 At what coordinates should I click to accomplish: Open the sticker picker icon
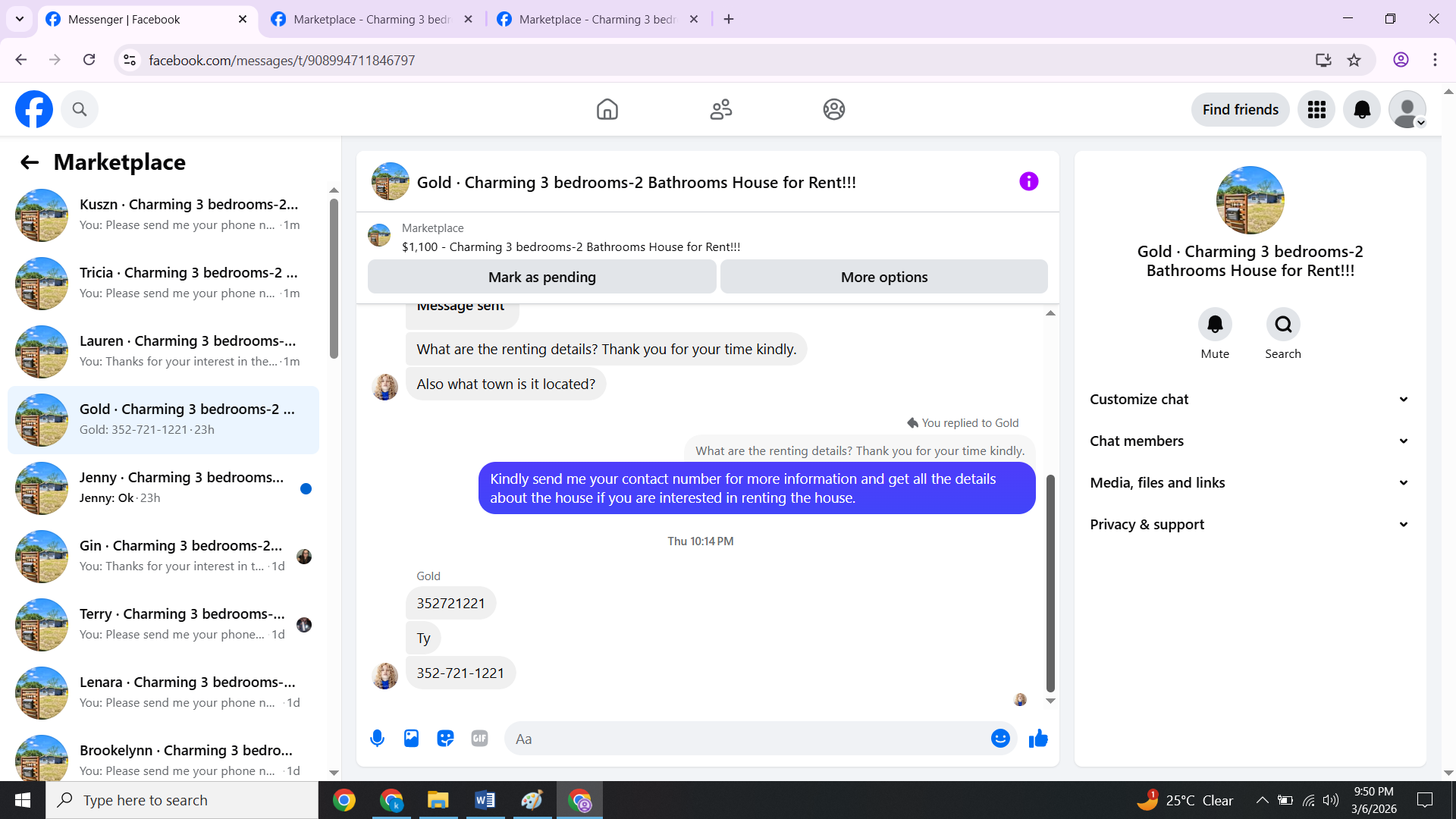point(445,738)
